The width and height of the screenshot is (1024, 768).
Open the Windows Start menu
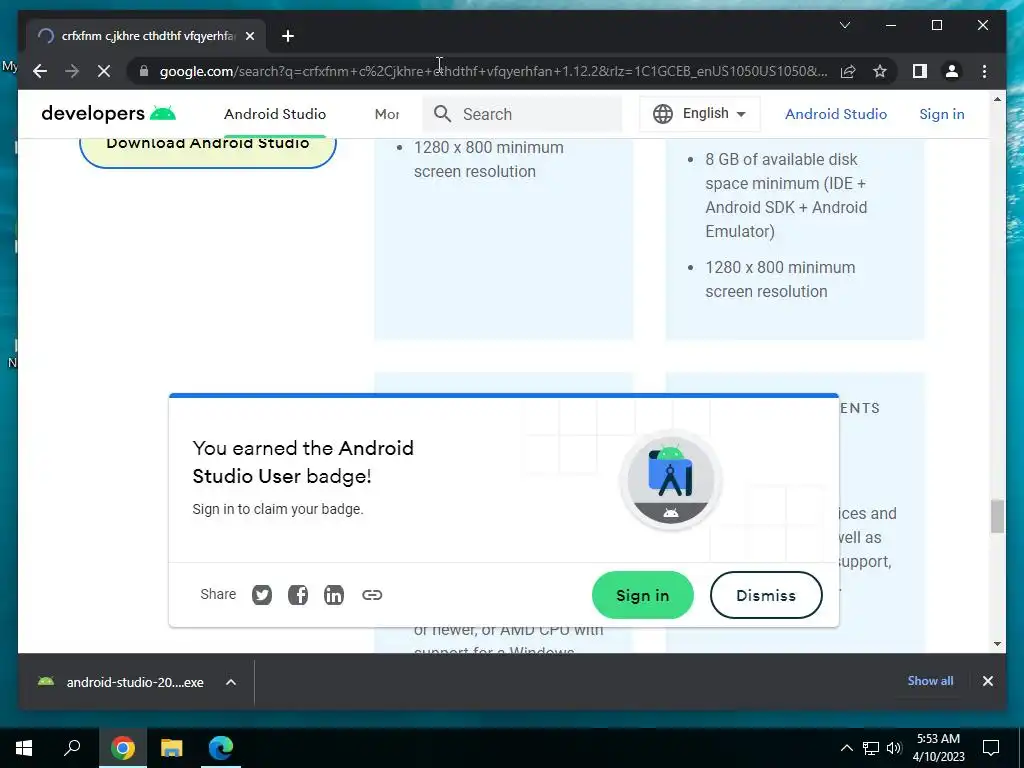pyautogui.click(x=24, y=748)
